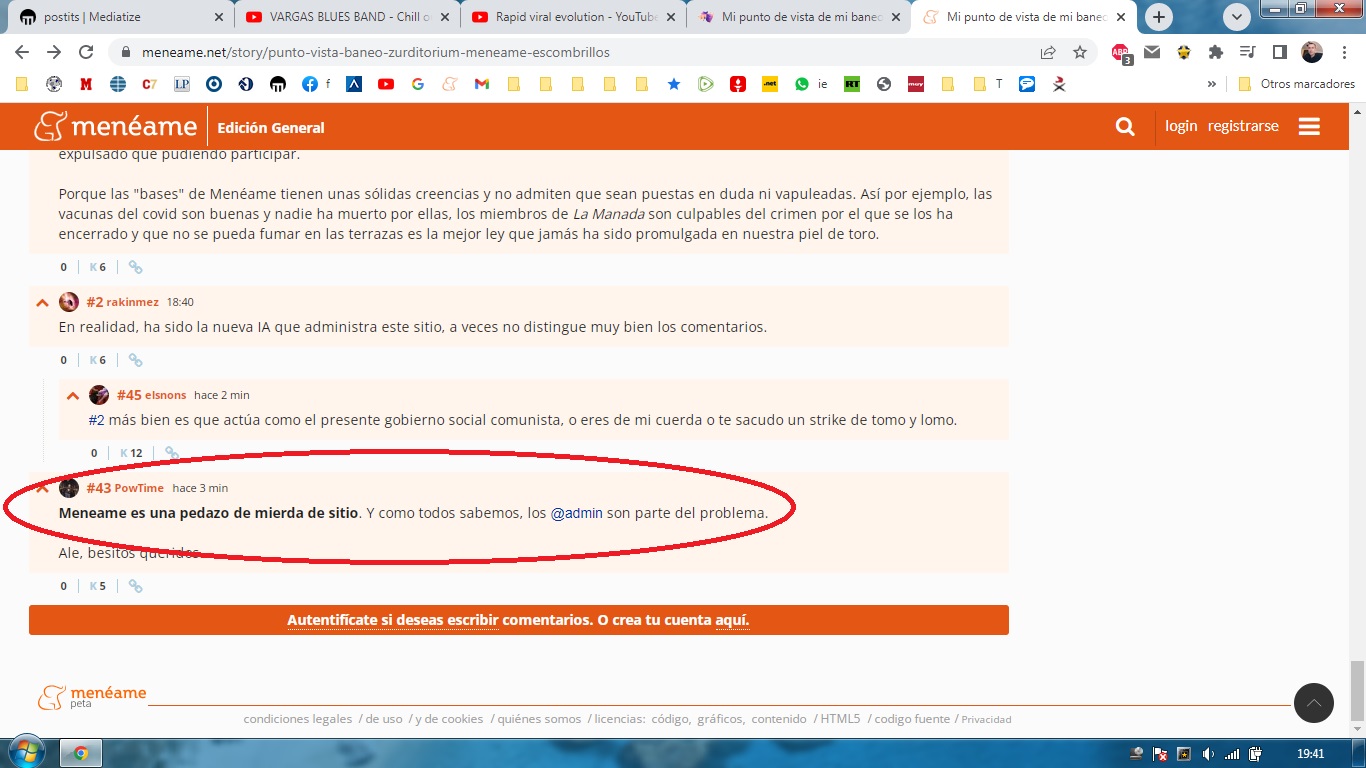
Task: Open the network signal tray icon
Action: coord(1232,753)
